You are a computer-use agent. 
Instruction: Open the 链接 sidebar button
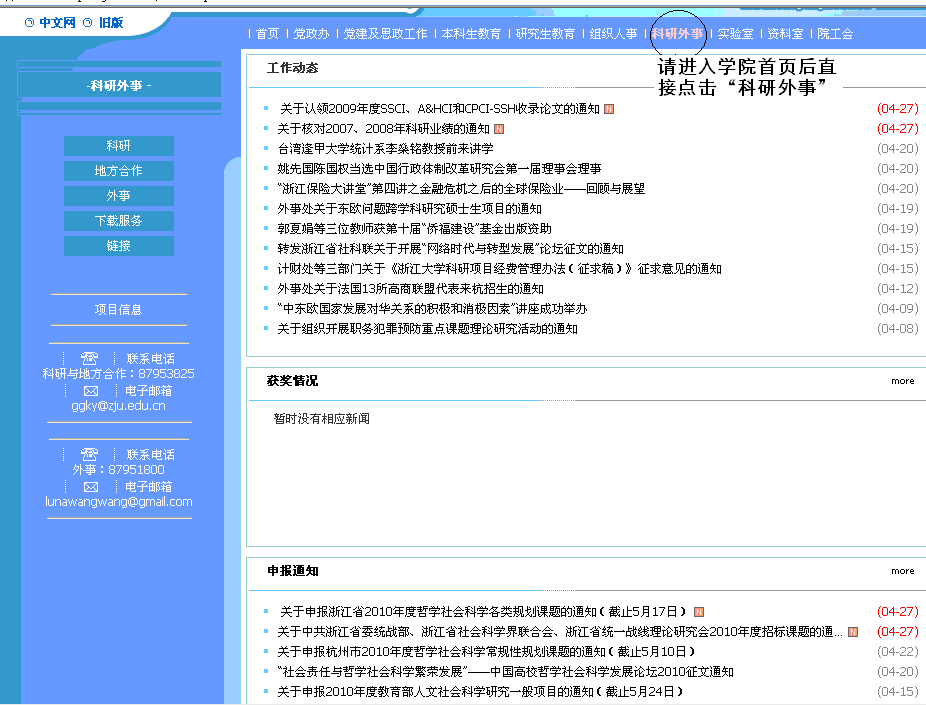point(119,246)
